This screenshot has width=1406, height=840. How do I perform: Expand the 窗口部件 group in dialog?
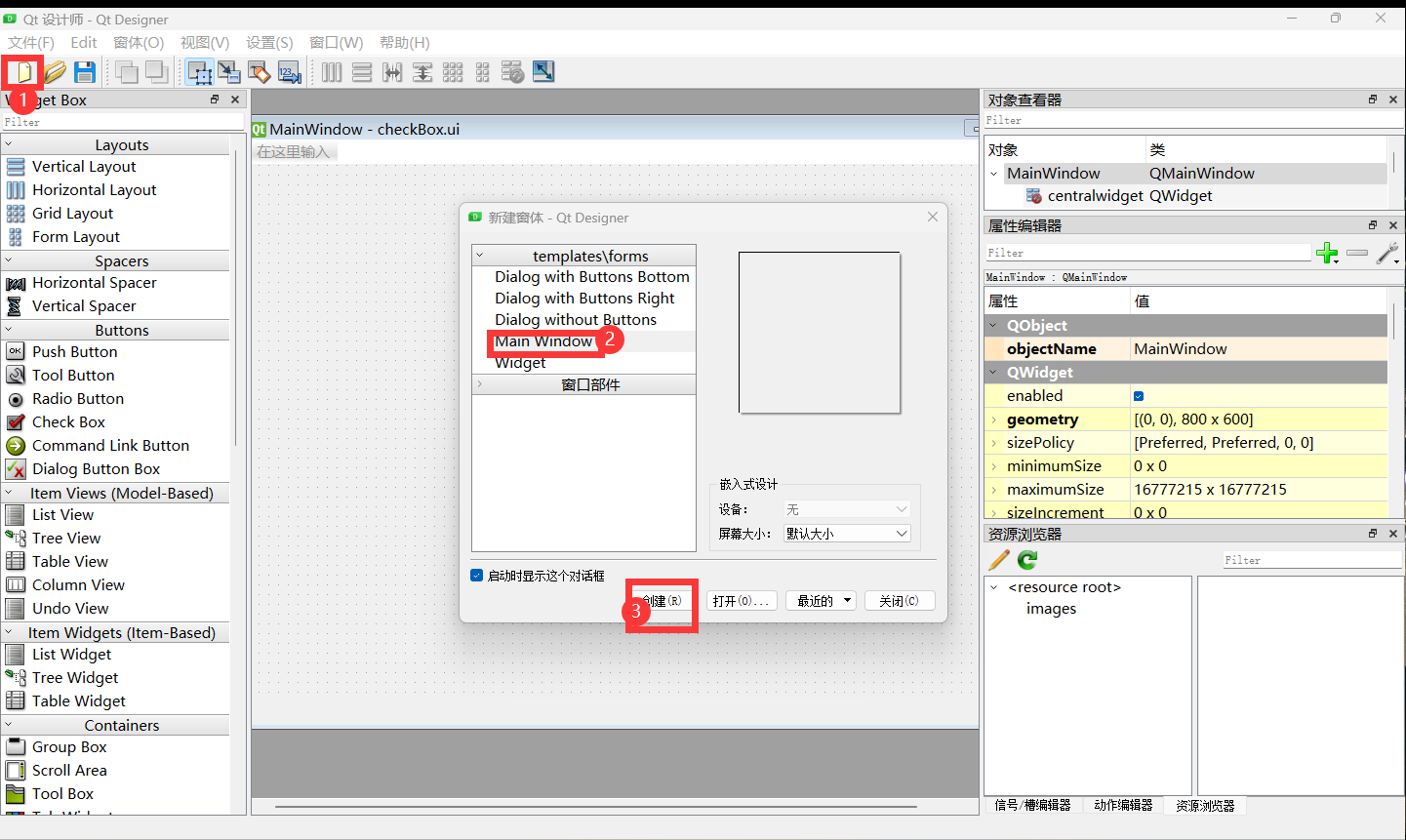tap(480, 384)
